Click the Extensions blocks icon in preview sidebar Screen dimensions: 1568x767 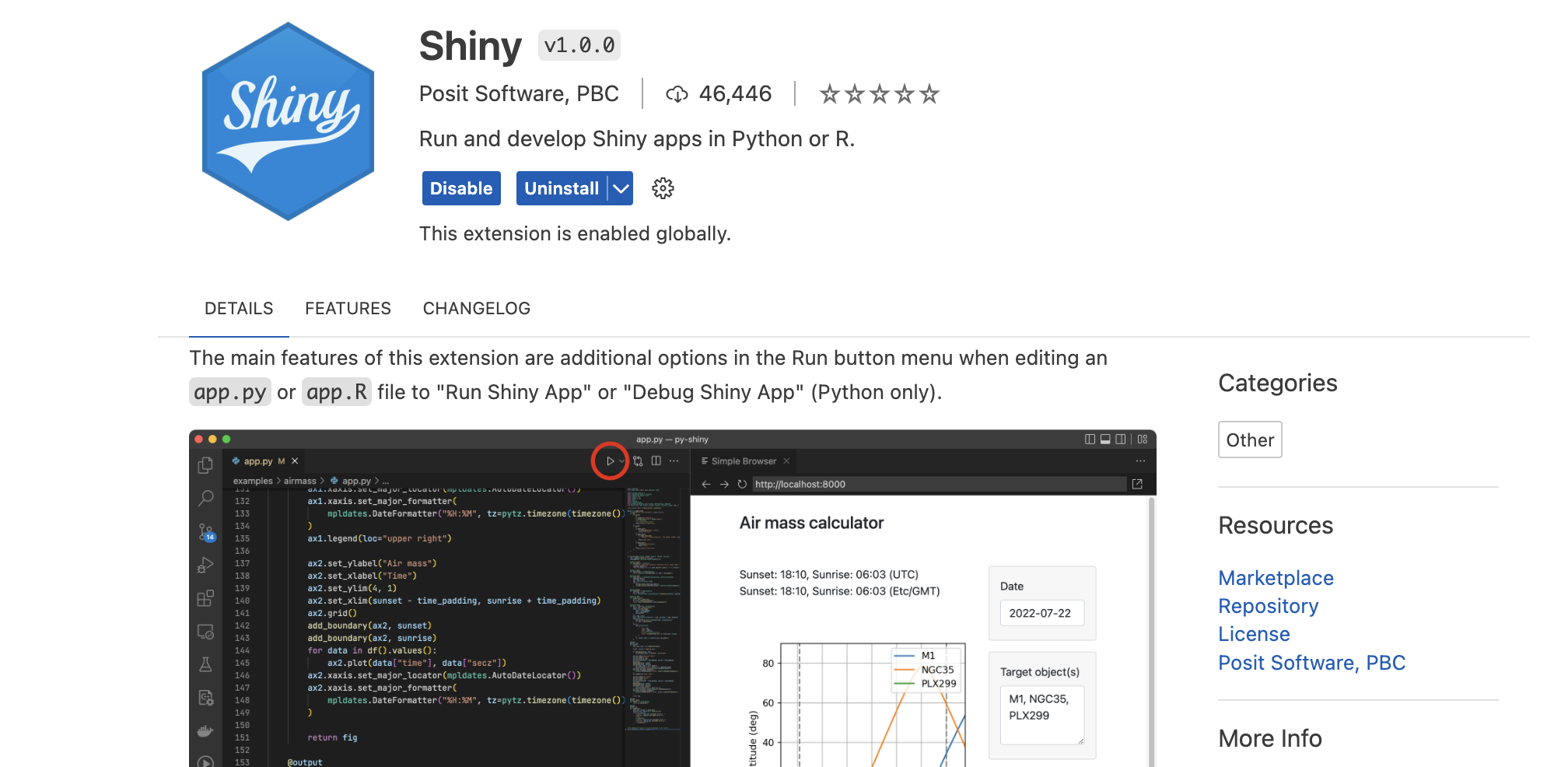(x=206, y=598)
